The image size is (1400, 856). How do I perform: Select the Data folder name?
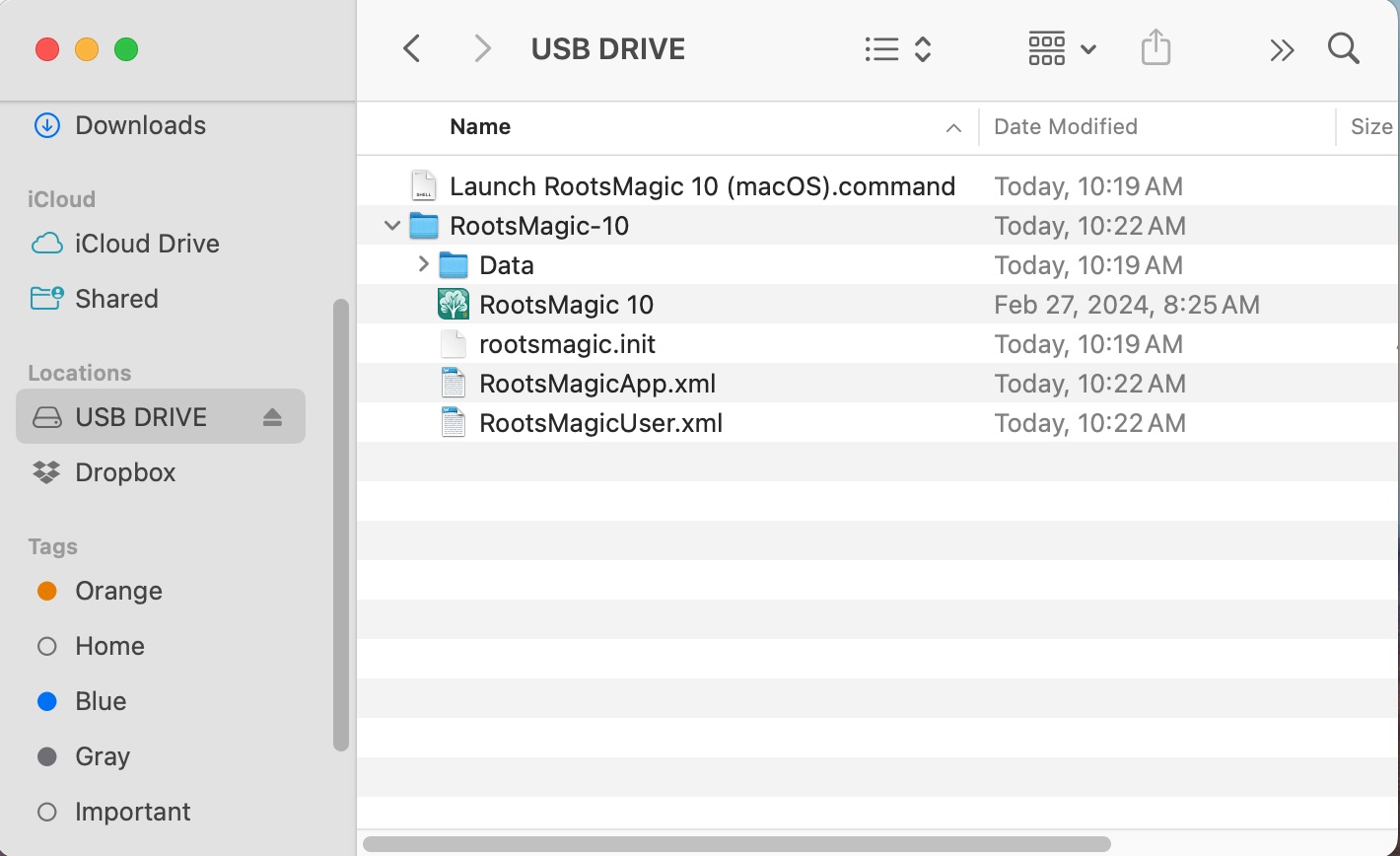507,265
